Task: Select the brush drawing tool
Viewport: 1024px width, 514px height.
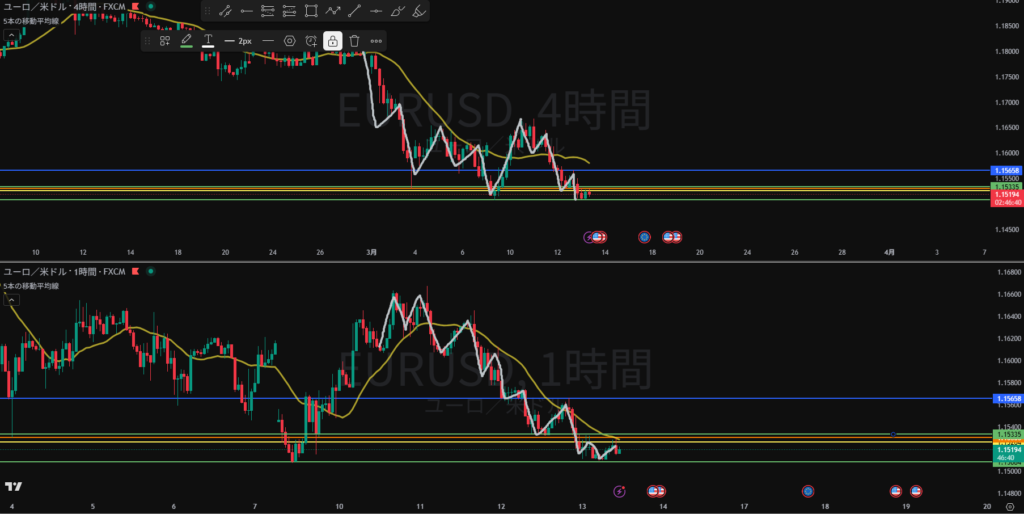Action: [399, 12]
